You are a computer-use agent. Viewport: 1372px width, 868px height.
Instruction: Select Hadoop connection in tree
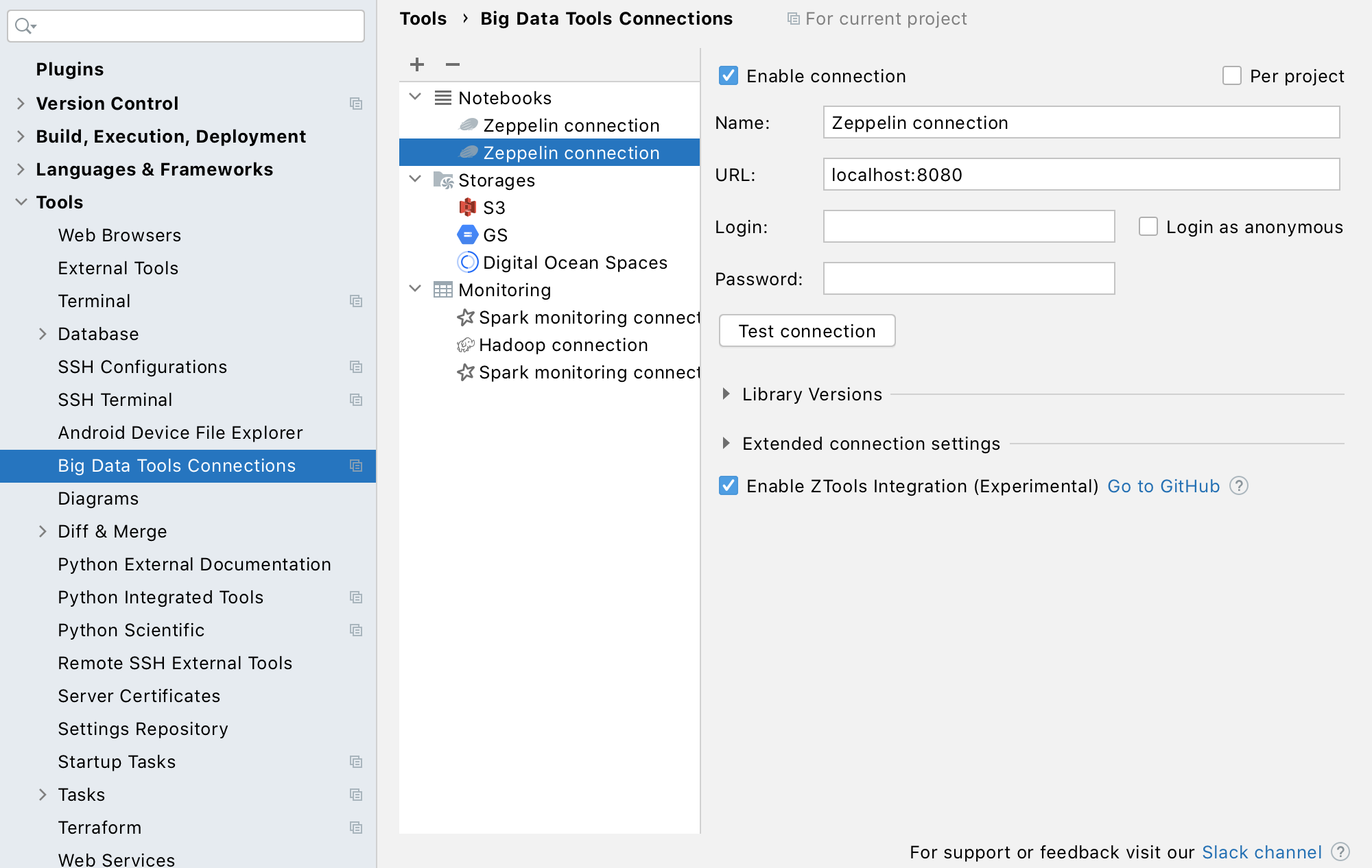(x=563, y=345)
